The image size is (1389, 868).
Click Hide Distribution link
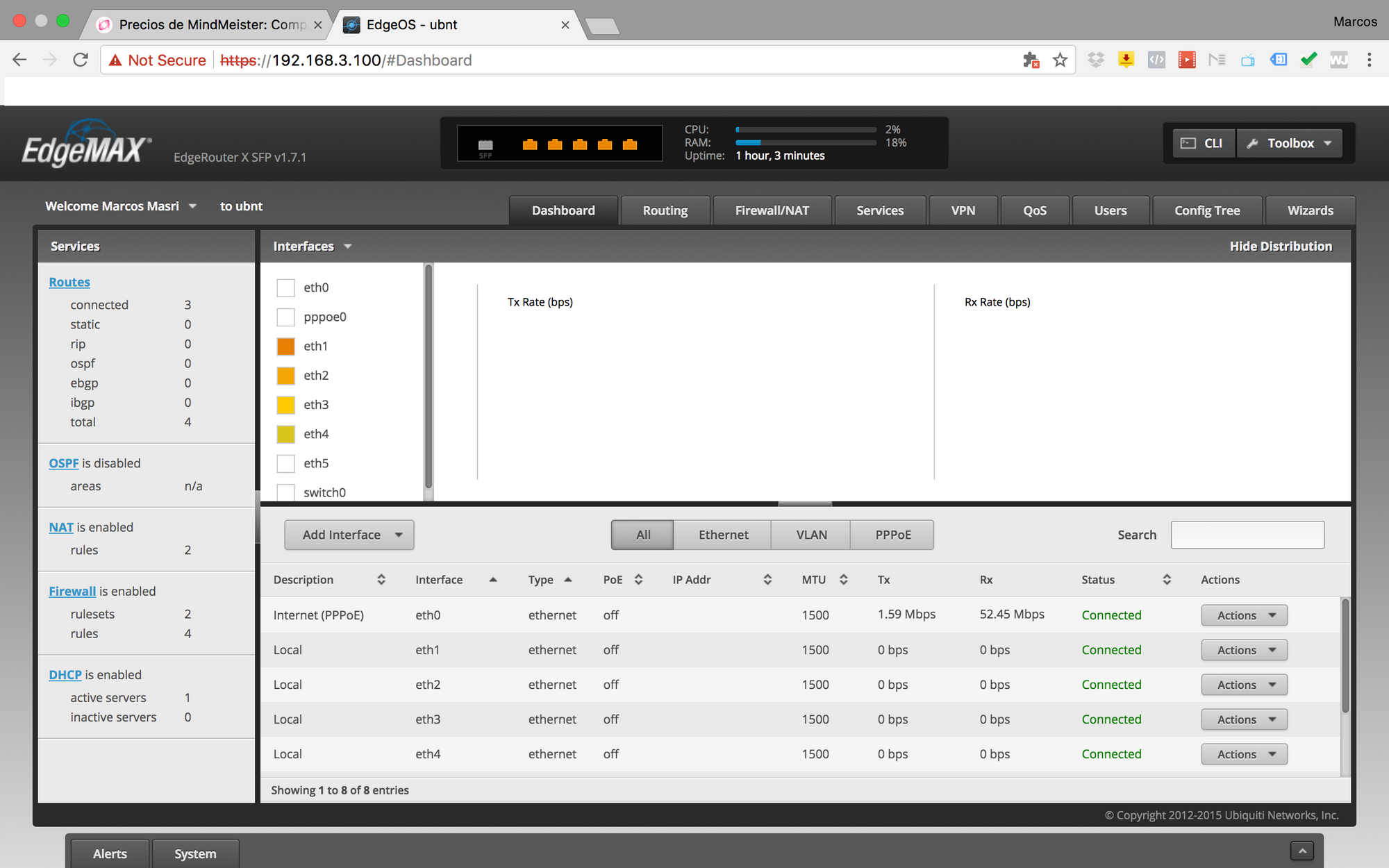pos(1281,247)
